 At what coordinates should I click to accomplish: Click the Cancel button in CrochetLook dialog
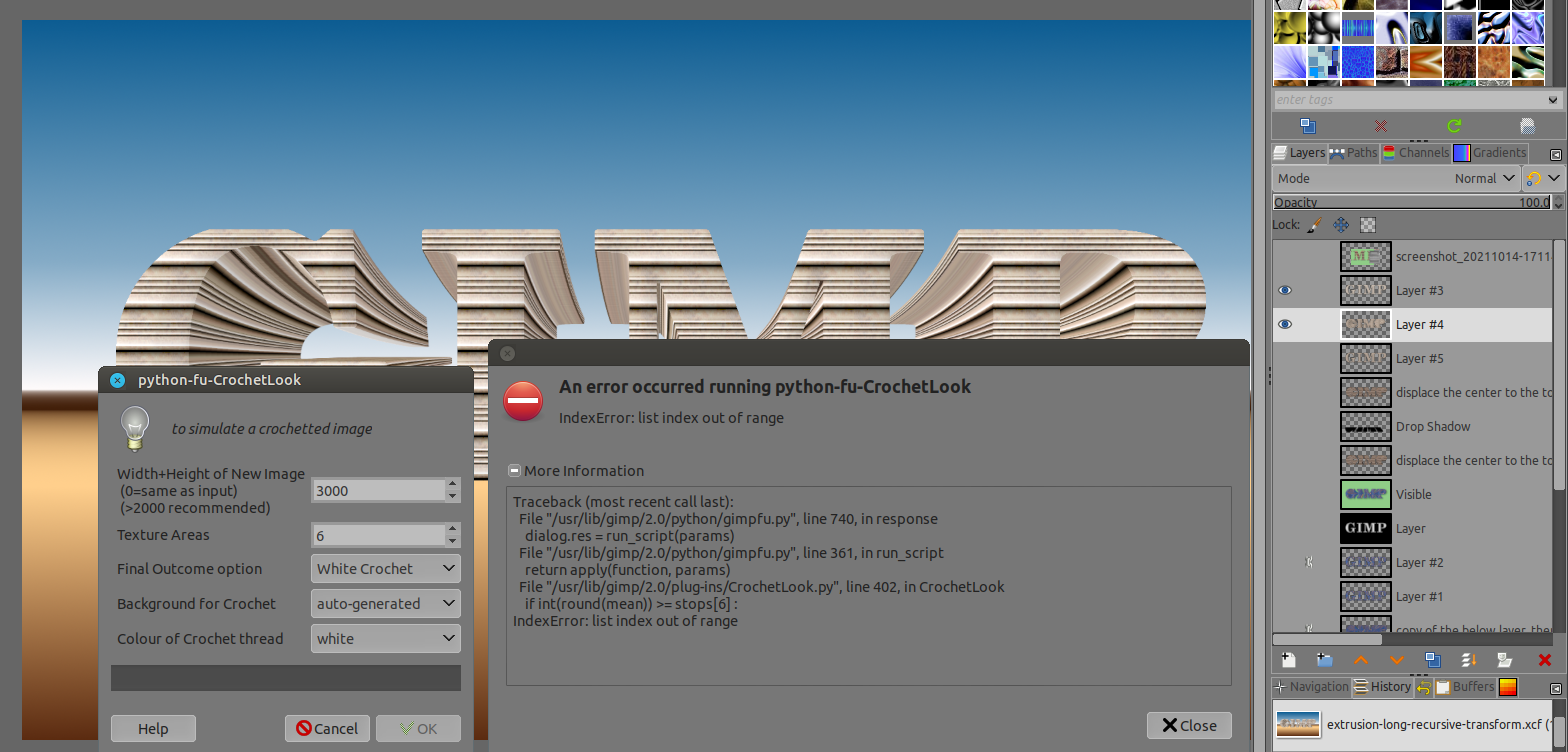tap(327, 729)
